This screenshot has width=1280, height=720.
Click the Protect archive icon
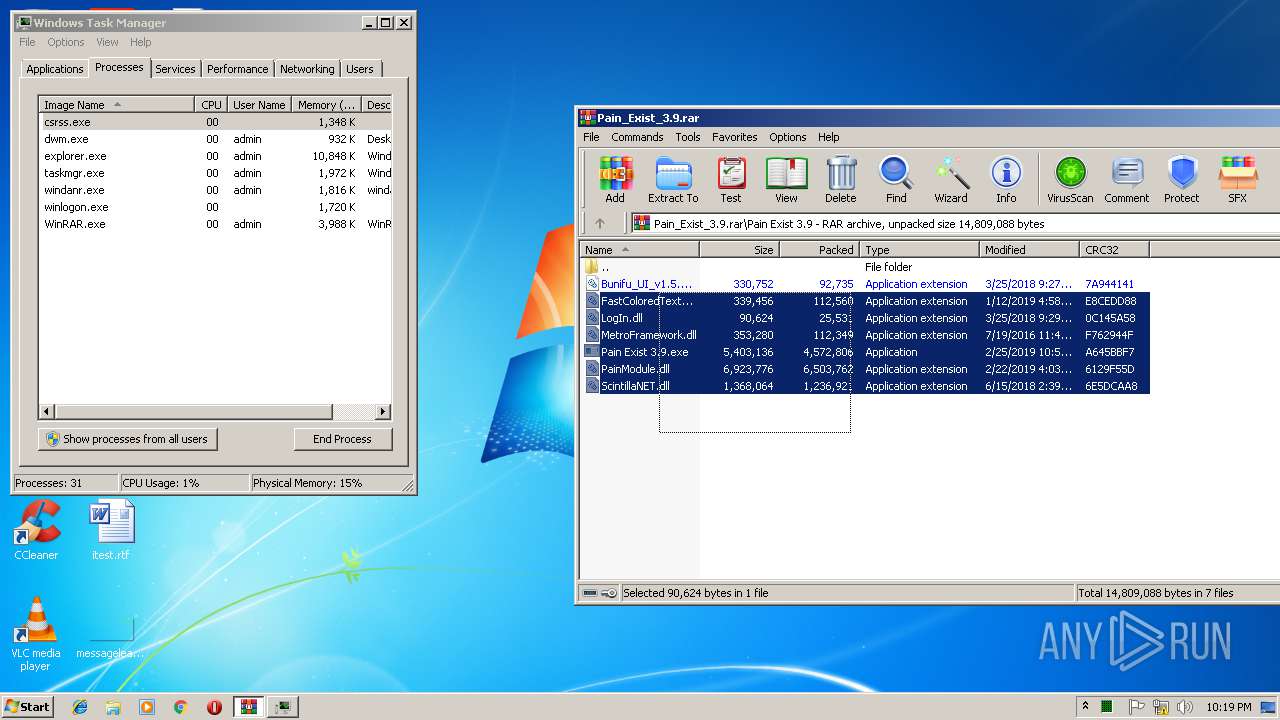[x=1181, y=179]
